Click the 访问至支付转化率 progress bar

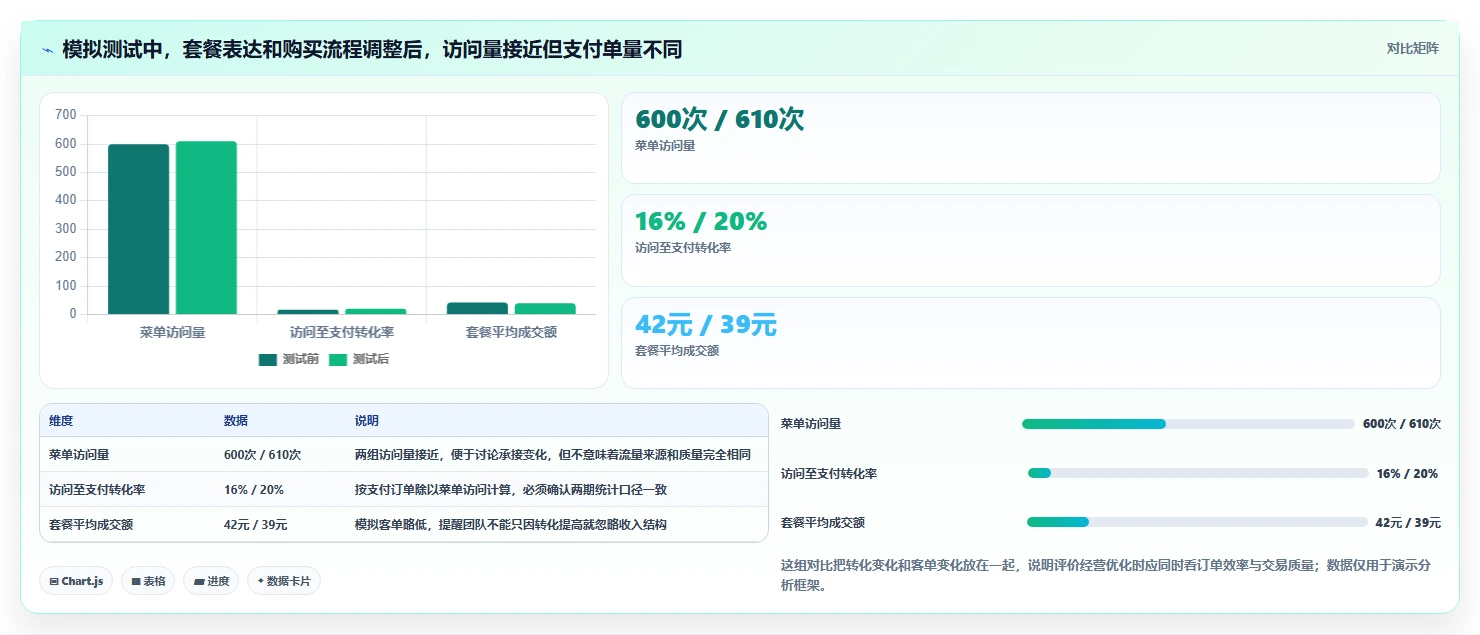click(x=1198, y=473)
